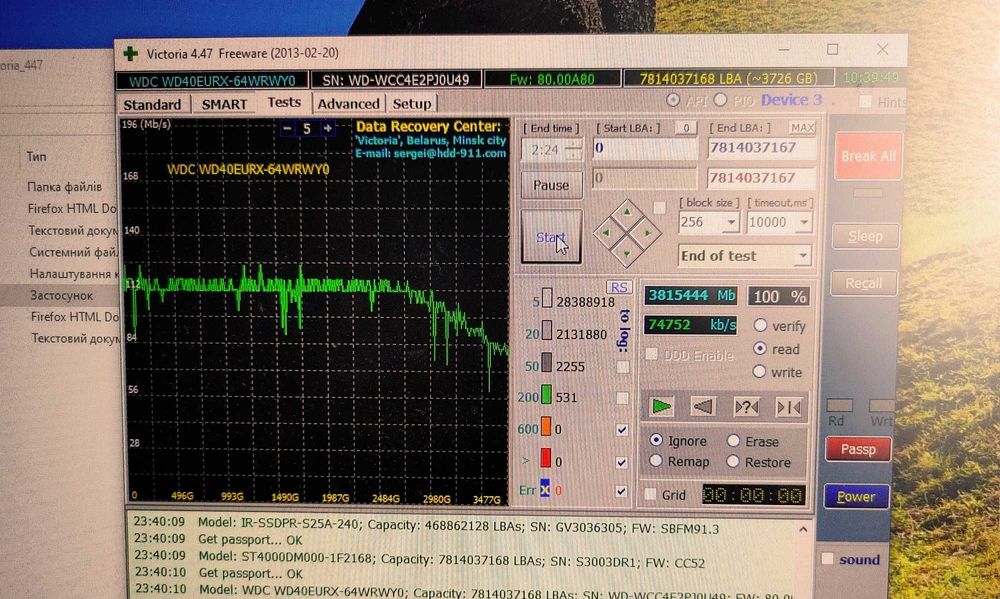Uncheck log checkbox for 600 ms blocks
Viewport: 1000px width, 599px height.
pos(622,430)
